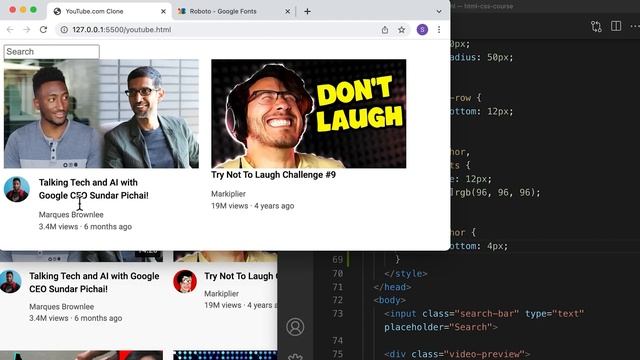Open the Sundar Pichai video thumbnail
Viewport: 640px width, 360px height.
point(101,113)
